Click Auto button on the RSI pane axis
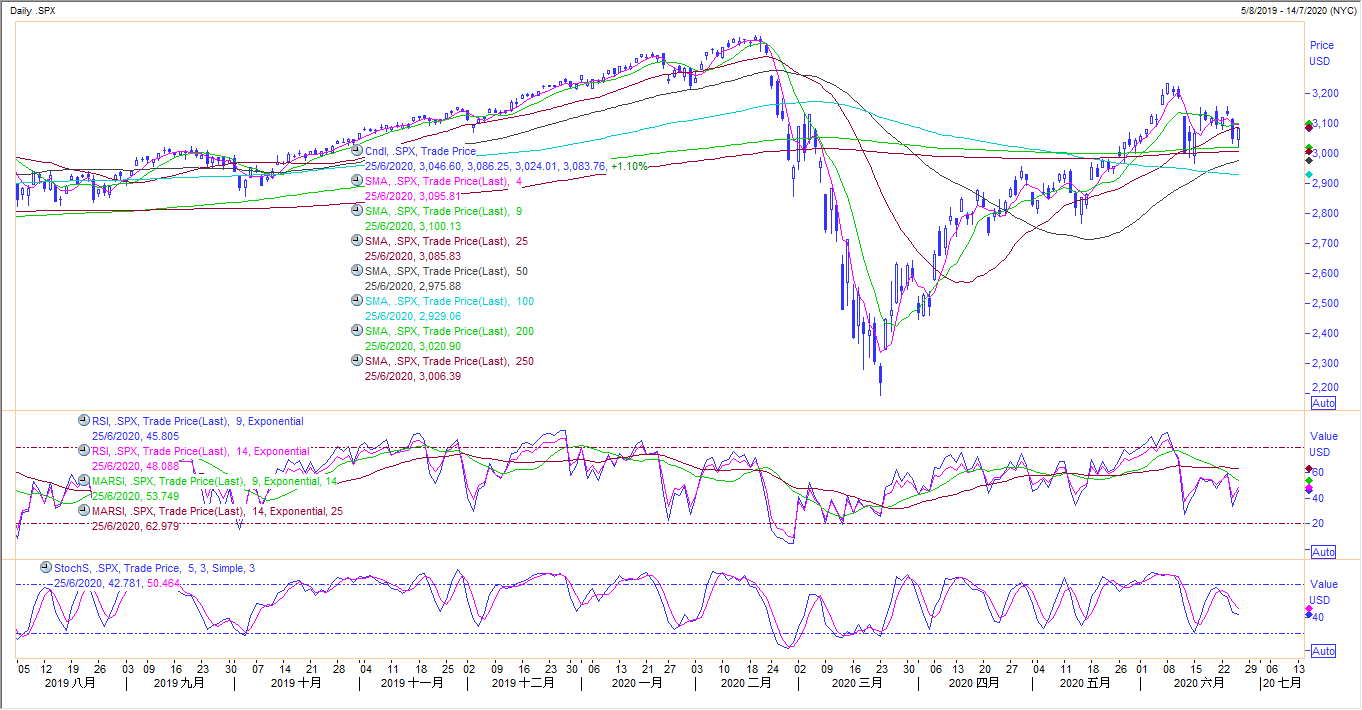Screen dimensions: 1362x710 tap(1323, 552)
